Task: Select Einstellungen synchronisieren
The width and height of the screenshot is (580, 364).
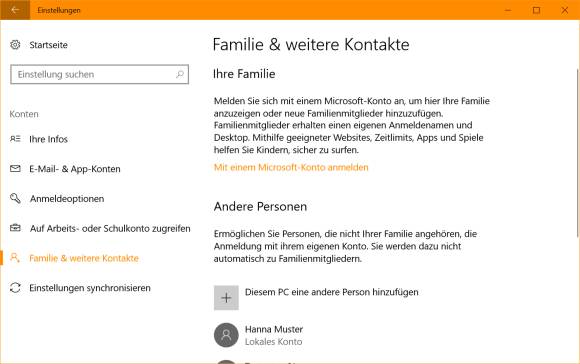Action: [x=90, y=288]
